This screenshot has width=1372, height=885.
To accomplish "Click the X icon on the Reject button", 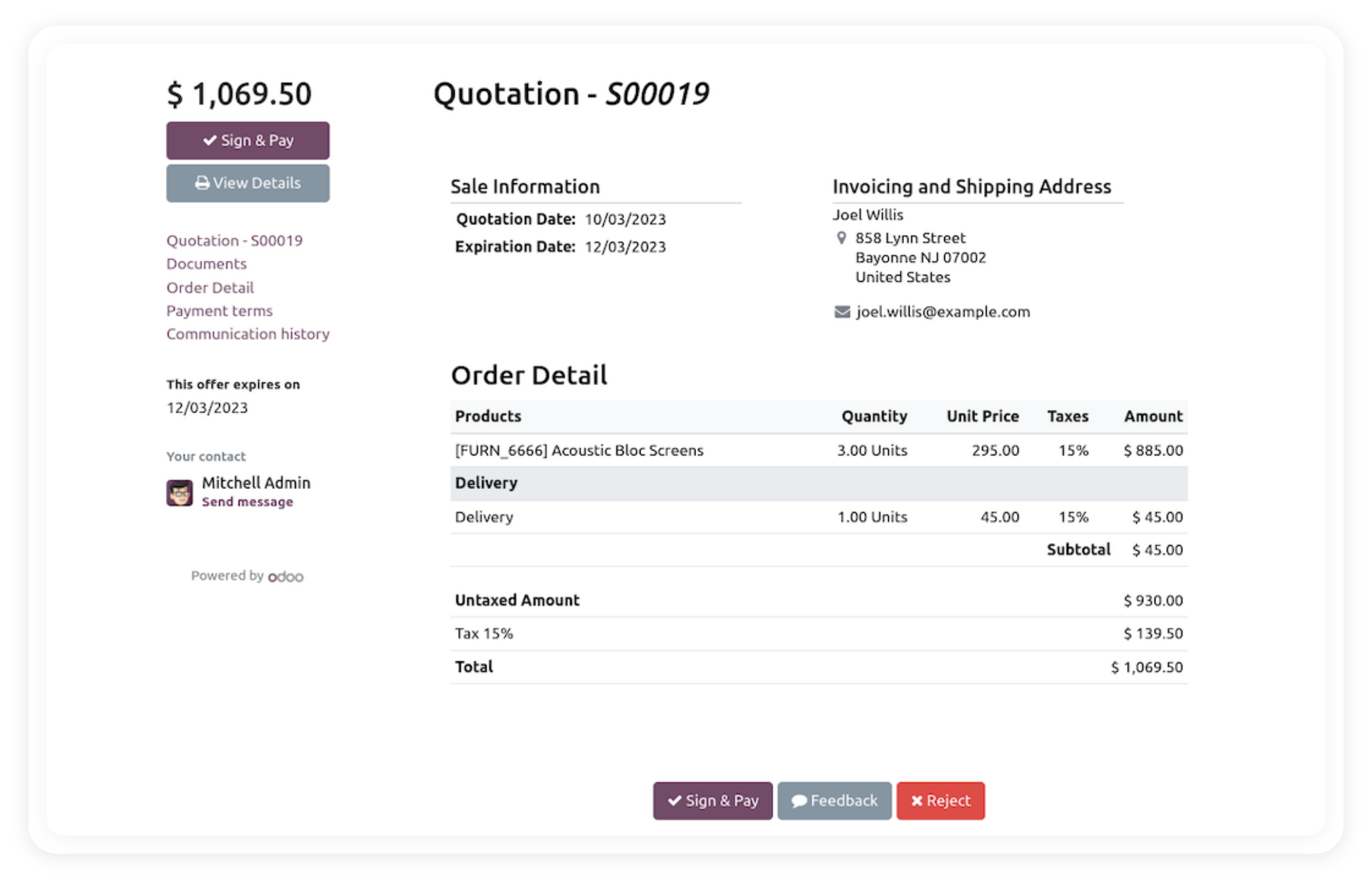I will coord(917,801).
